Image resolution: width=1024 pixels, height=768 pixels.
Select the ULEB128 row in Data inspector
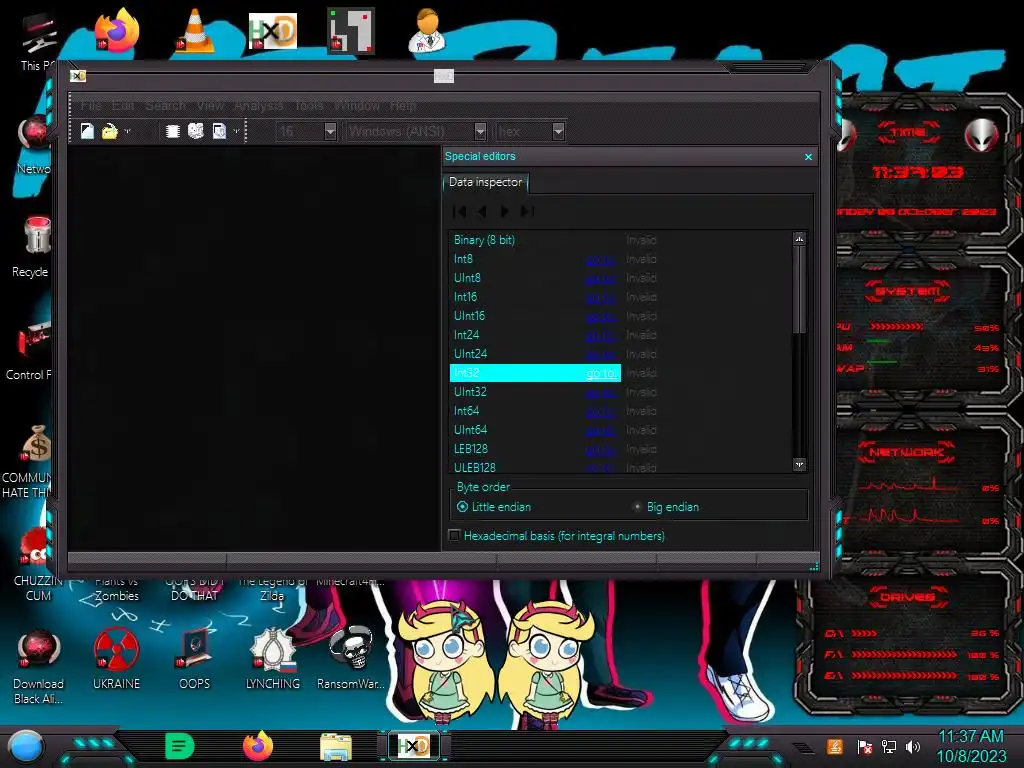coord(620,467)
